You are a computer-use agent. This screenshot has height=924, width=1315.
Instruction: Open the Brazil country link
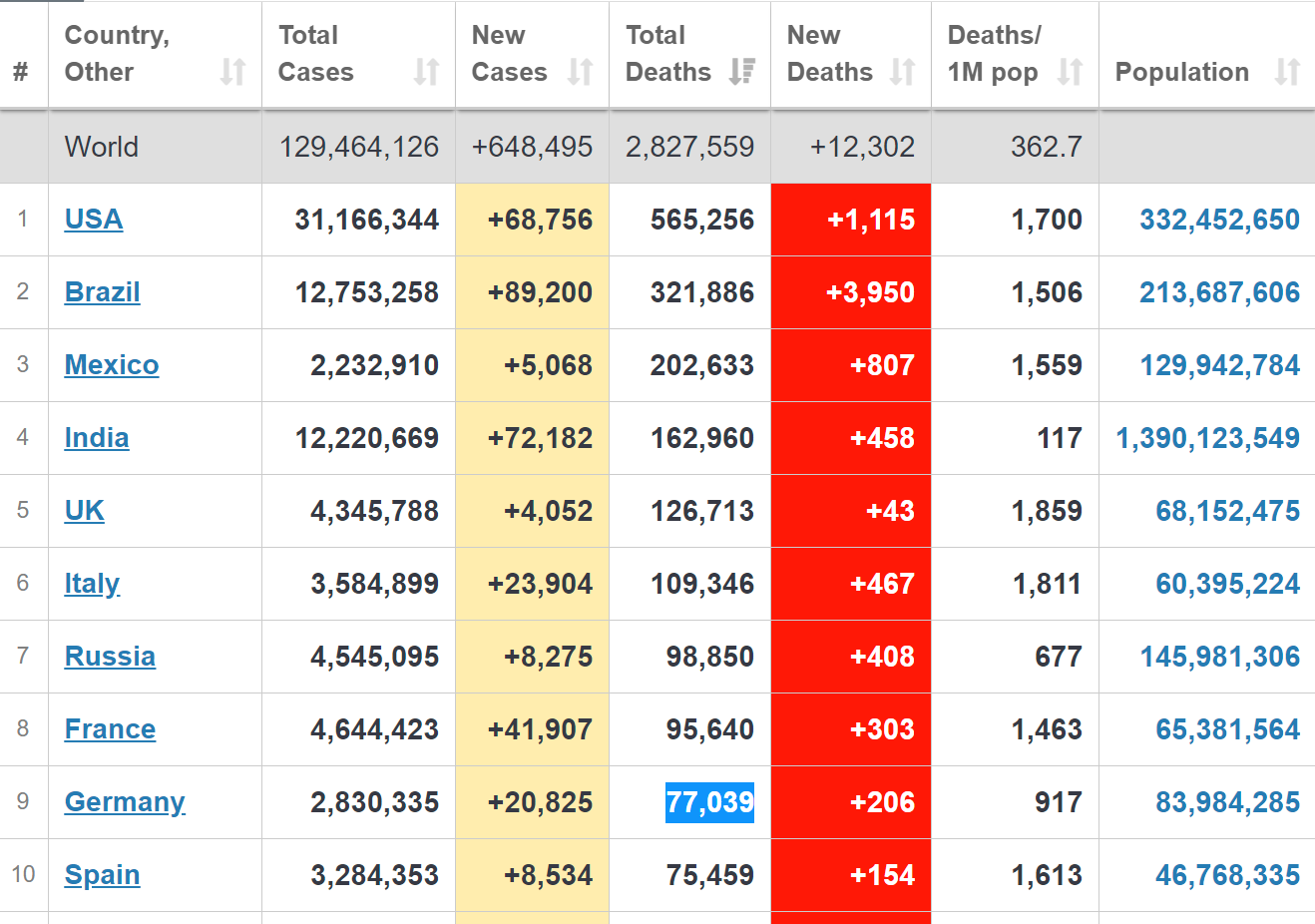pyautogui.click(x=102, y=292)
